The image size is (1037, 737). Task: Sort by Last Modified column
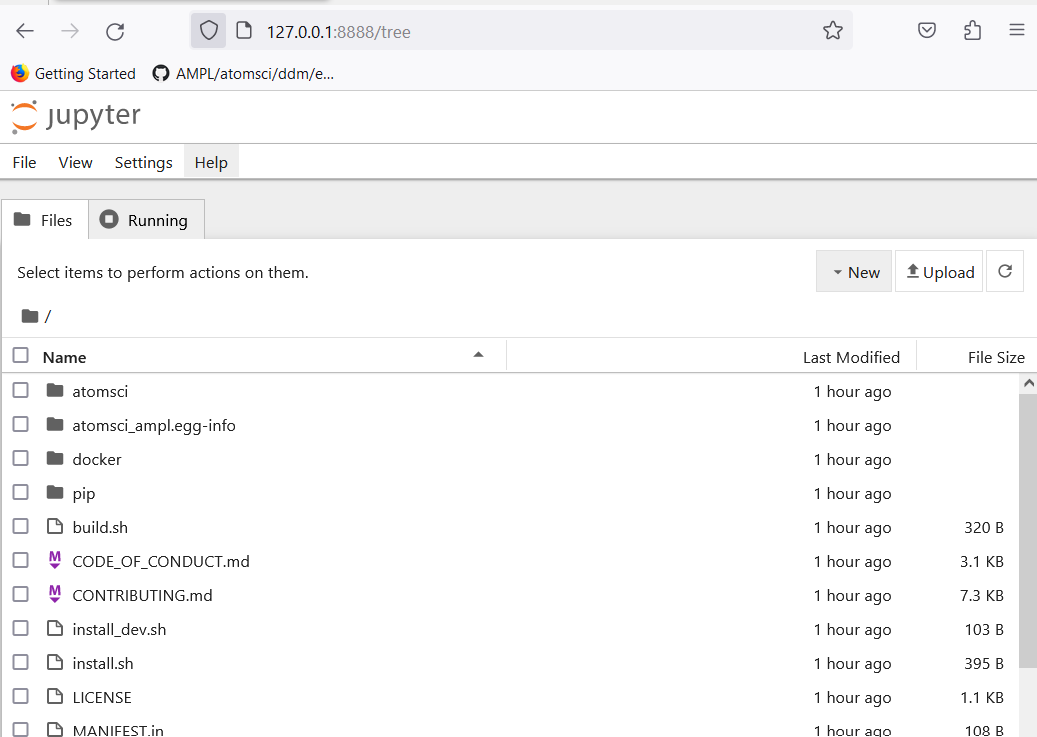pyautogui.click(x=851, y=358)
